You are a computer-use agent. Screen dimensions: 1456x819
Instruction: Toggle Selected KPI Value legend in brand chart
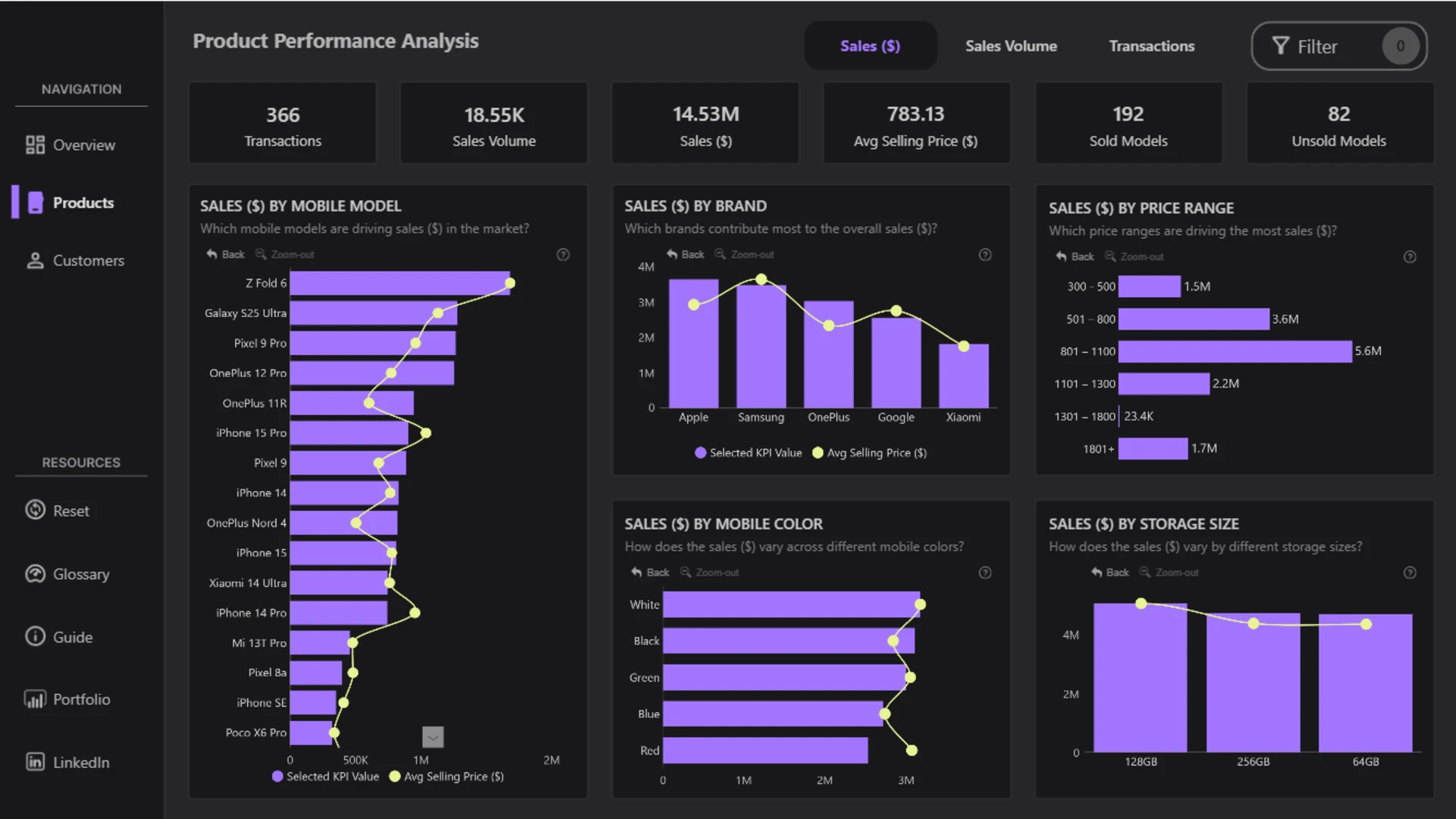[748, 453]
